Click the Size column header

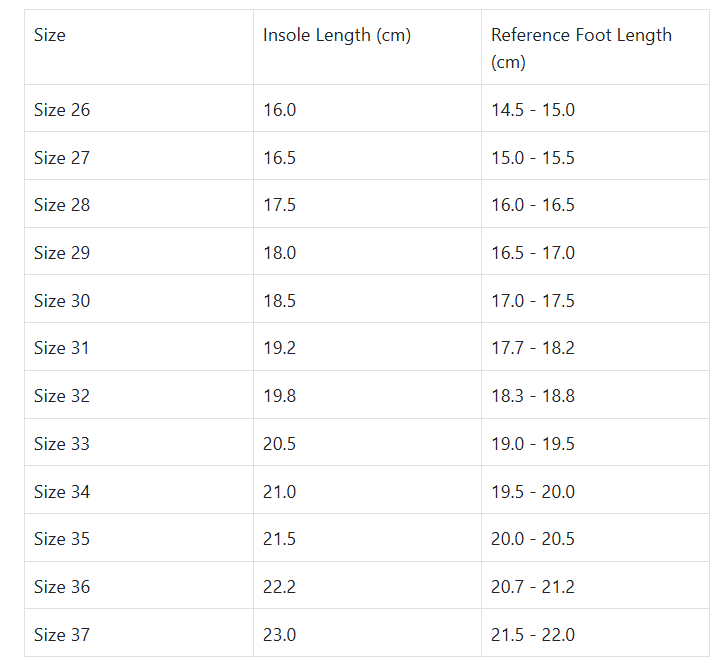[50, 35]
